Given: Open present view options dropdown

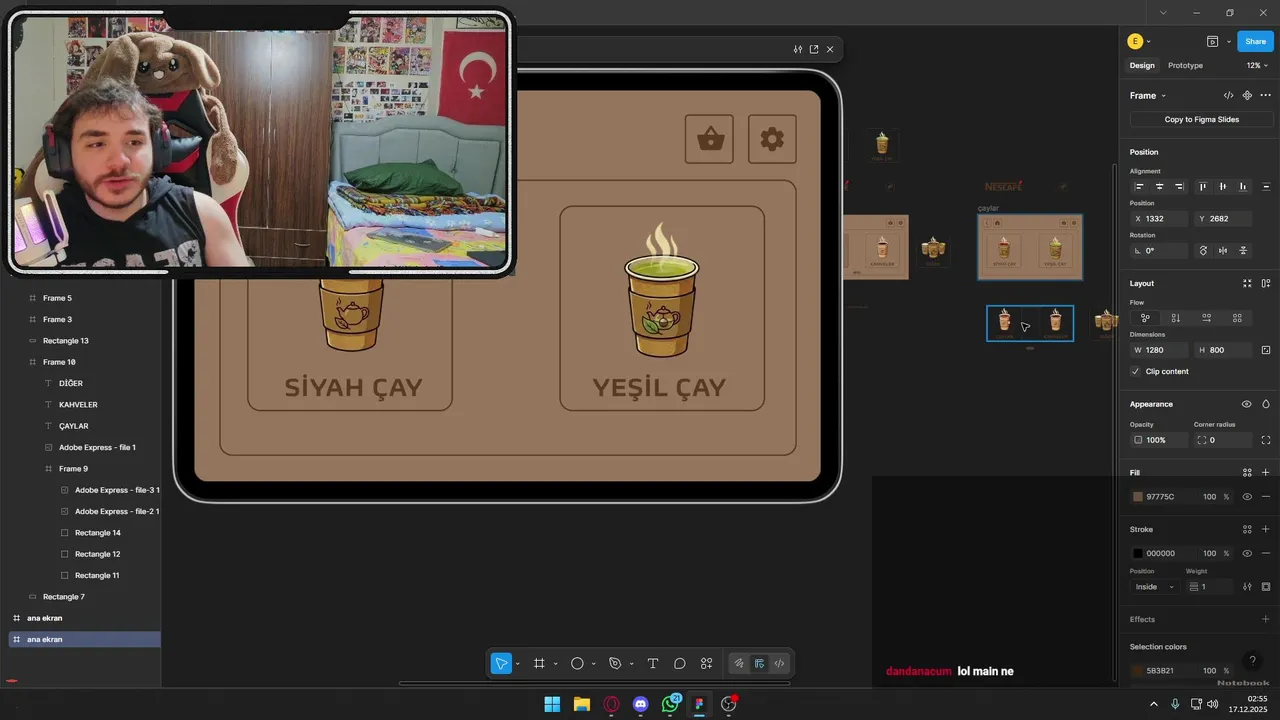Looking at the screenshot, I should tap(1227, 42).
